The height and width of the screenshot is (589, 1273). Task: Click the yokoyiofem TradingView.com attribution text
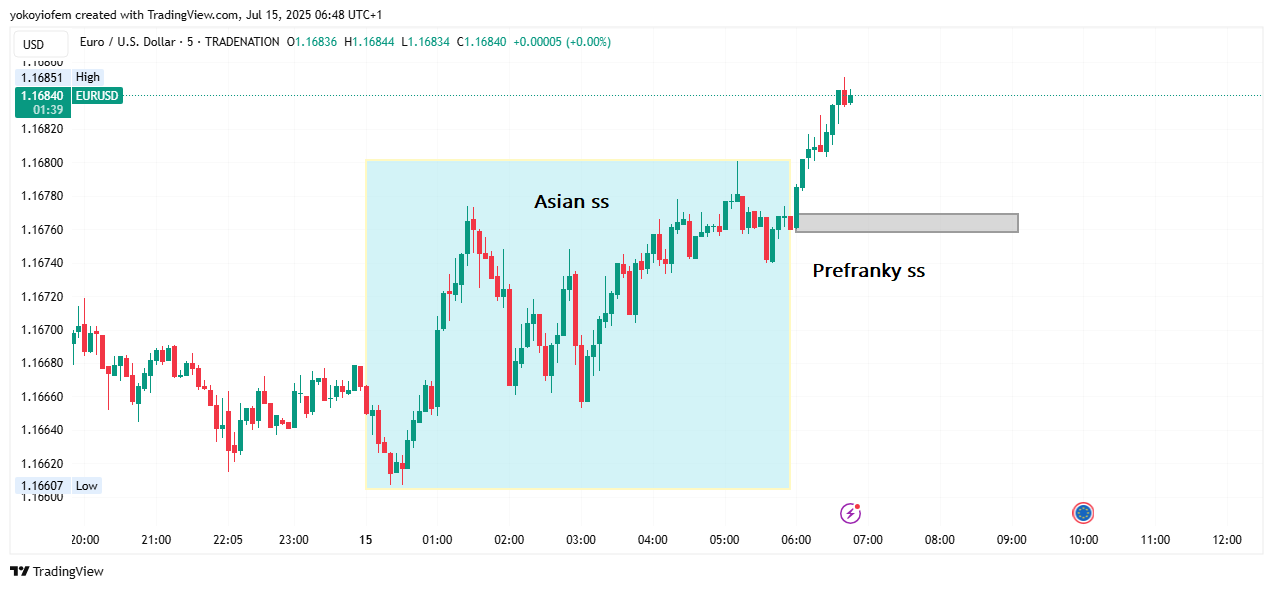point(196,15)
